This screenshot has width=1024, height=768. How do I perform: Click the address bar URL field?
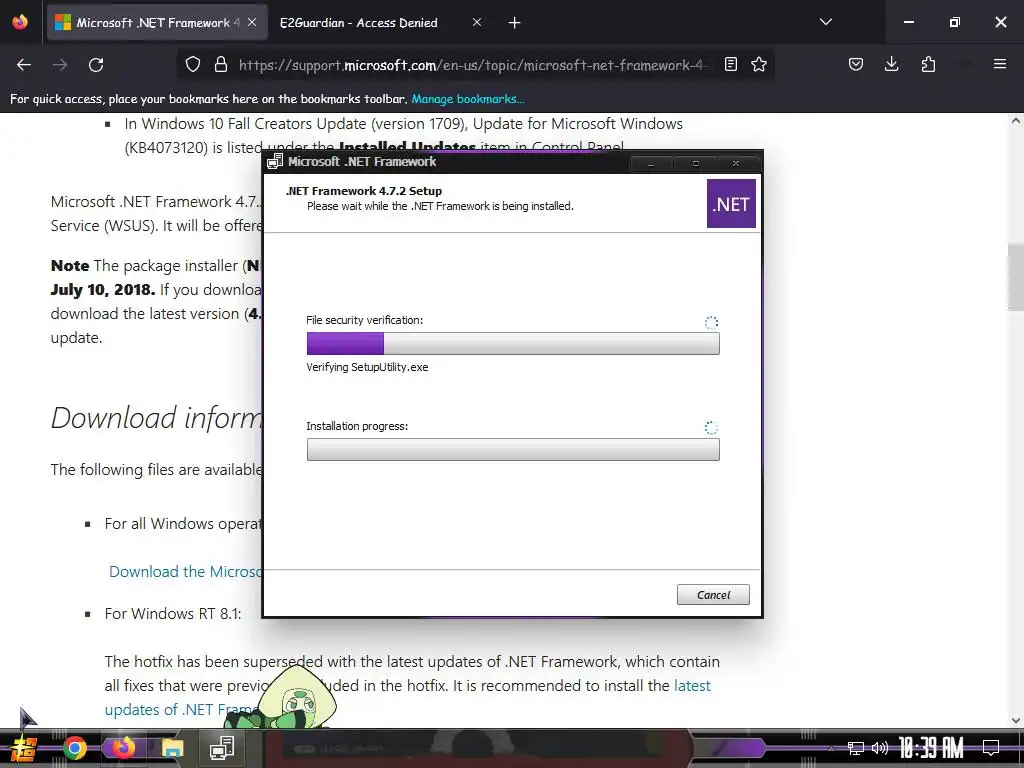tap(473, 65)
